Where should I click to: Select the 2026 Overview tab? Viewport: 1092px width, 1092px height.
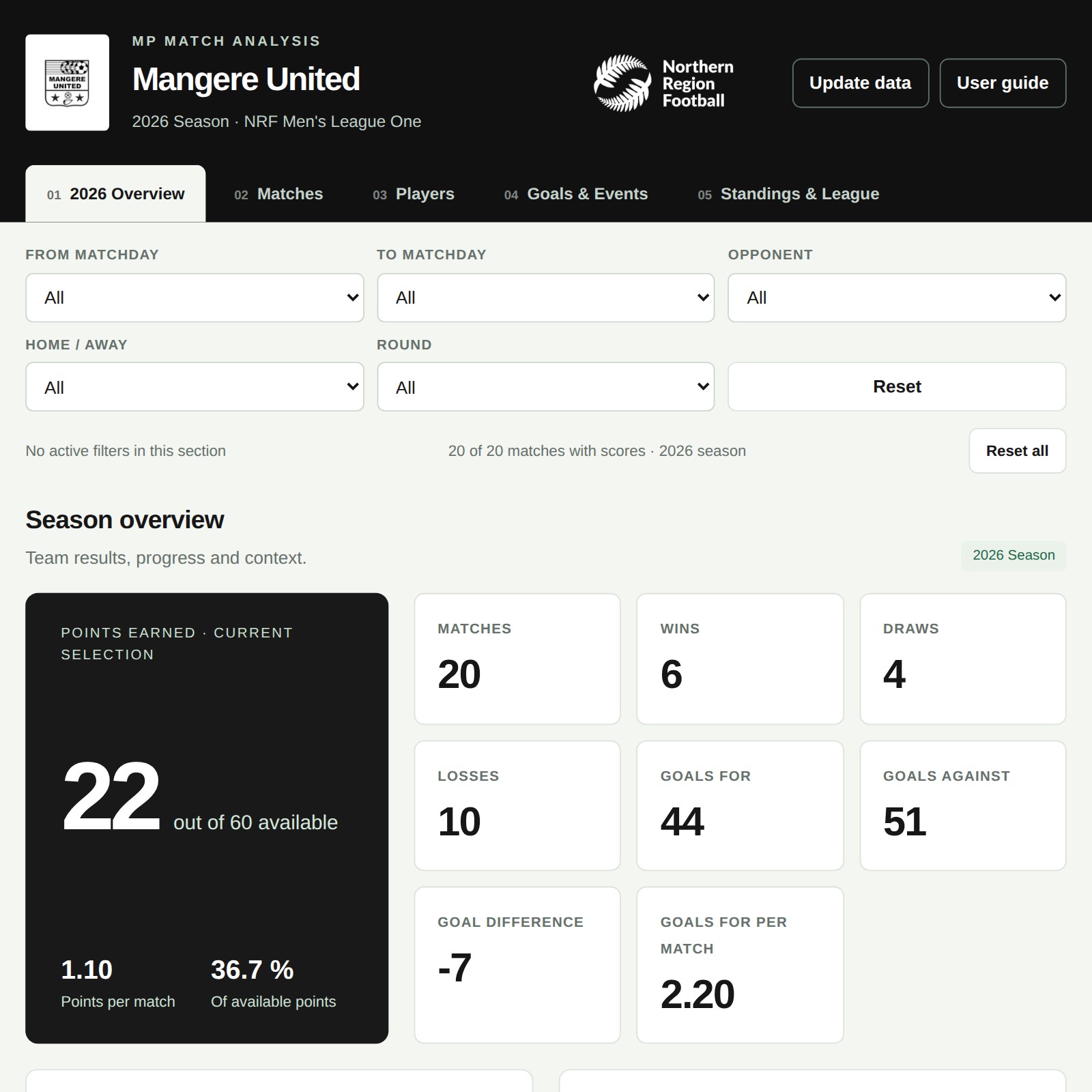coord(115,194)
